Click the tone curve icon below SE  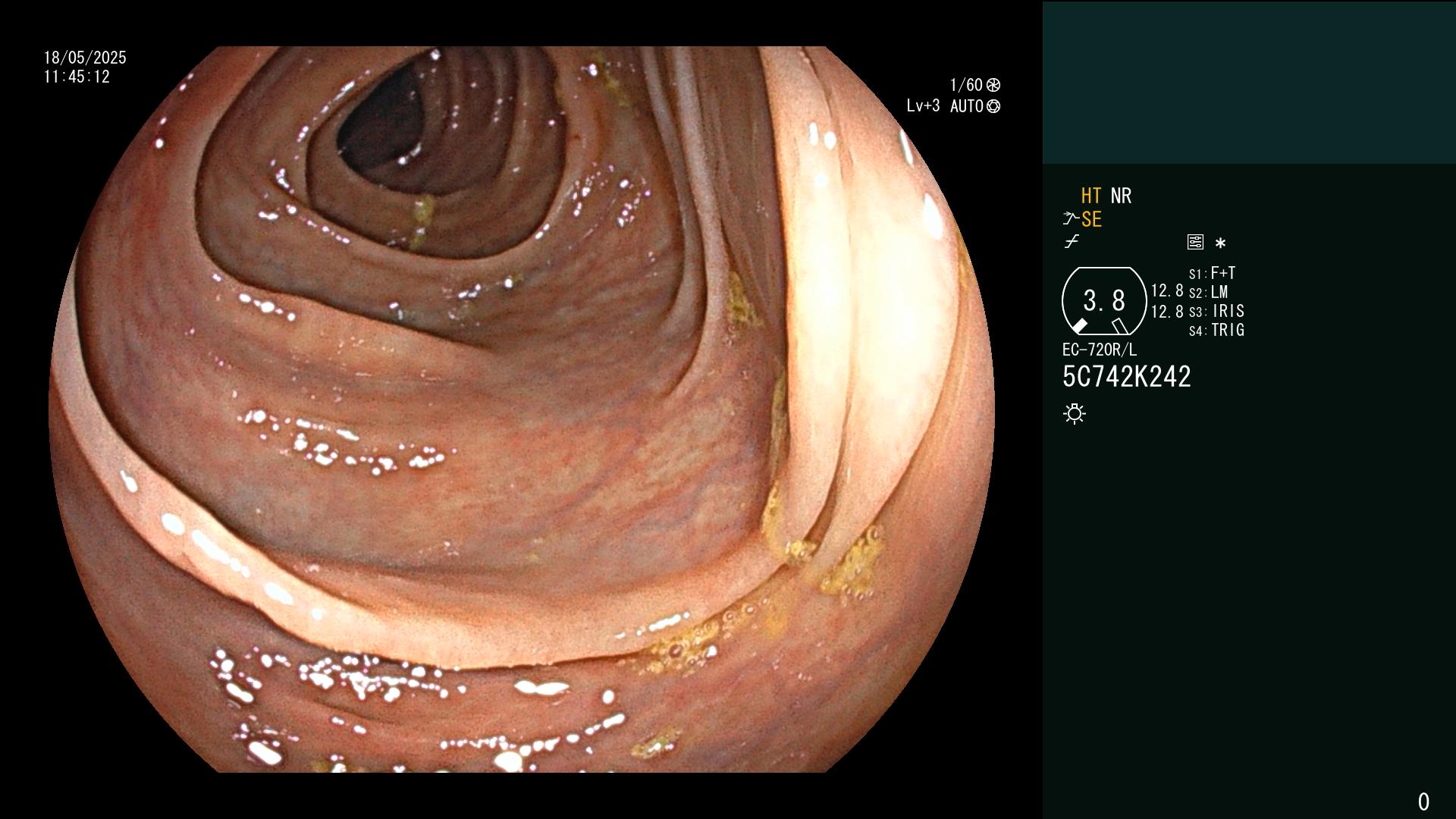pyautogui.click(x=1072, y=242)
